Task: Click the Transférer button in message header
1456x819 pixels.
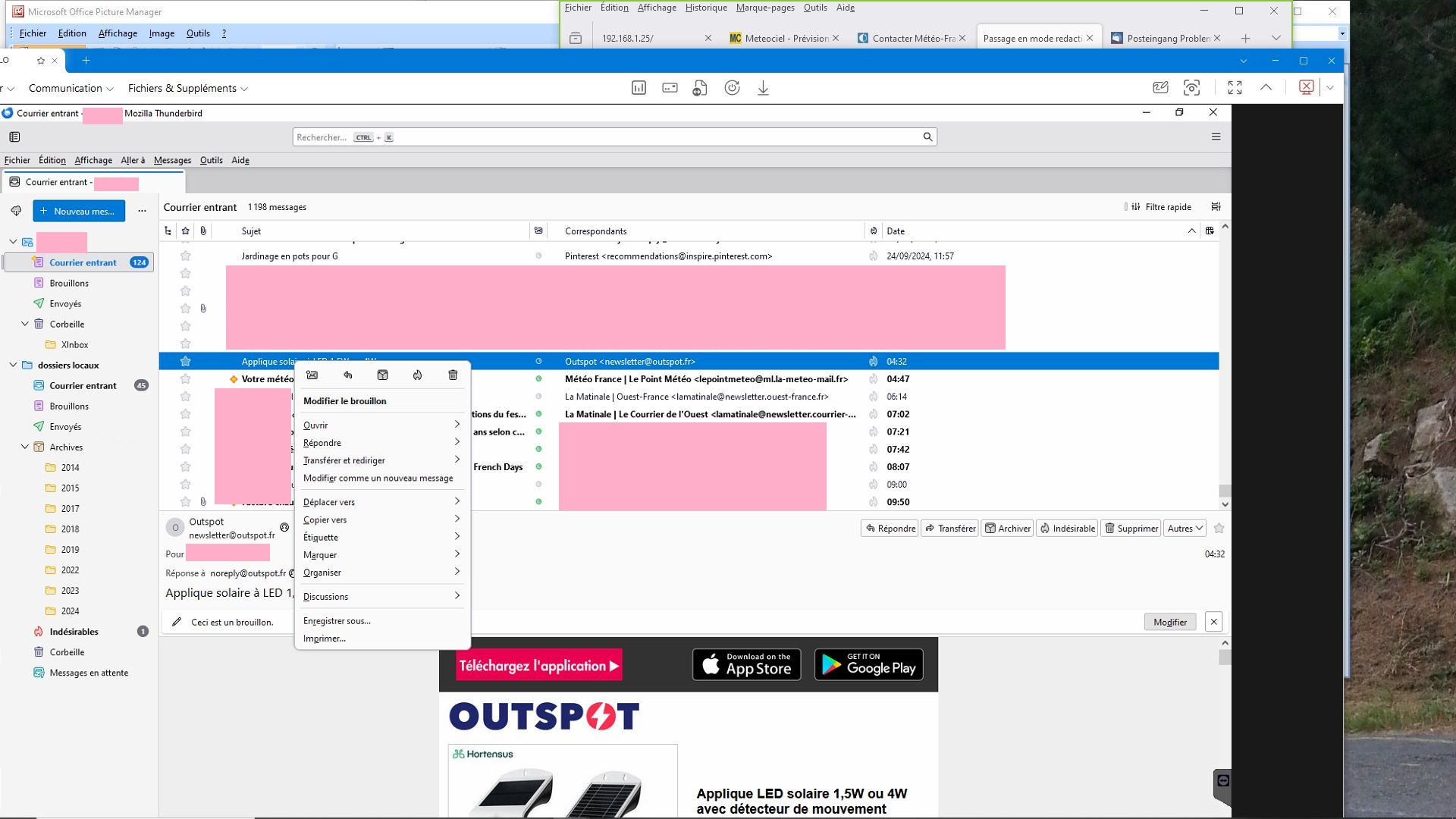Action: coord(949,529)
